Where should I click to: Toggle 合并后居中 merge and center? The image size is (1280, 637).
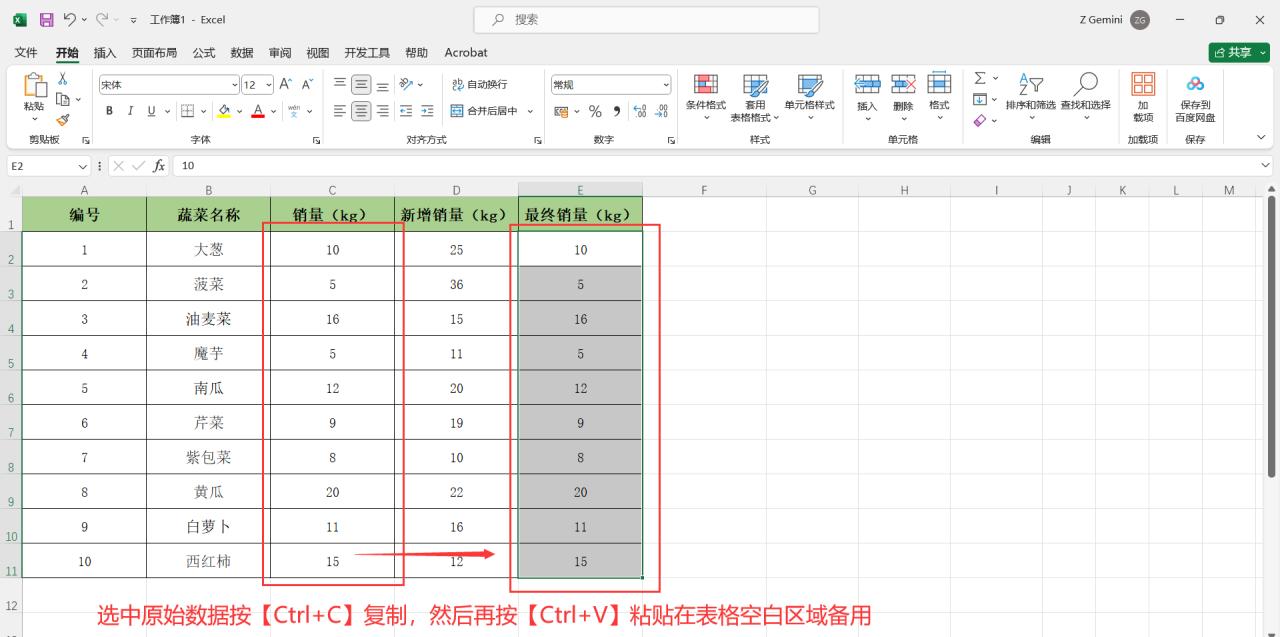pyautogui.click(x=484, y=111)
